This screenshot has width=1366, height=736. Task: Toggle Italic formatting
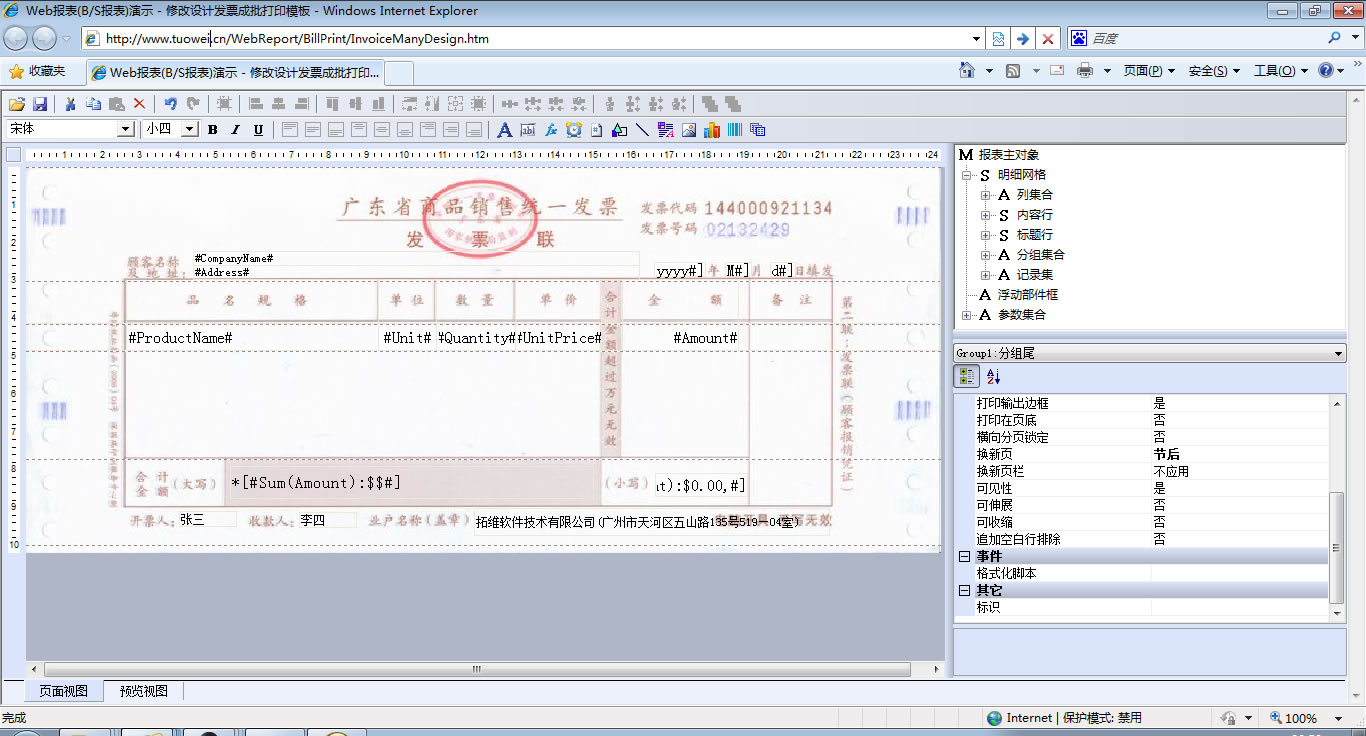[235, 130]
